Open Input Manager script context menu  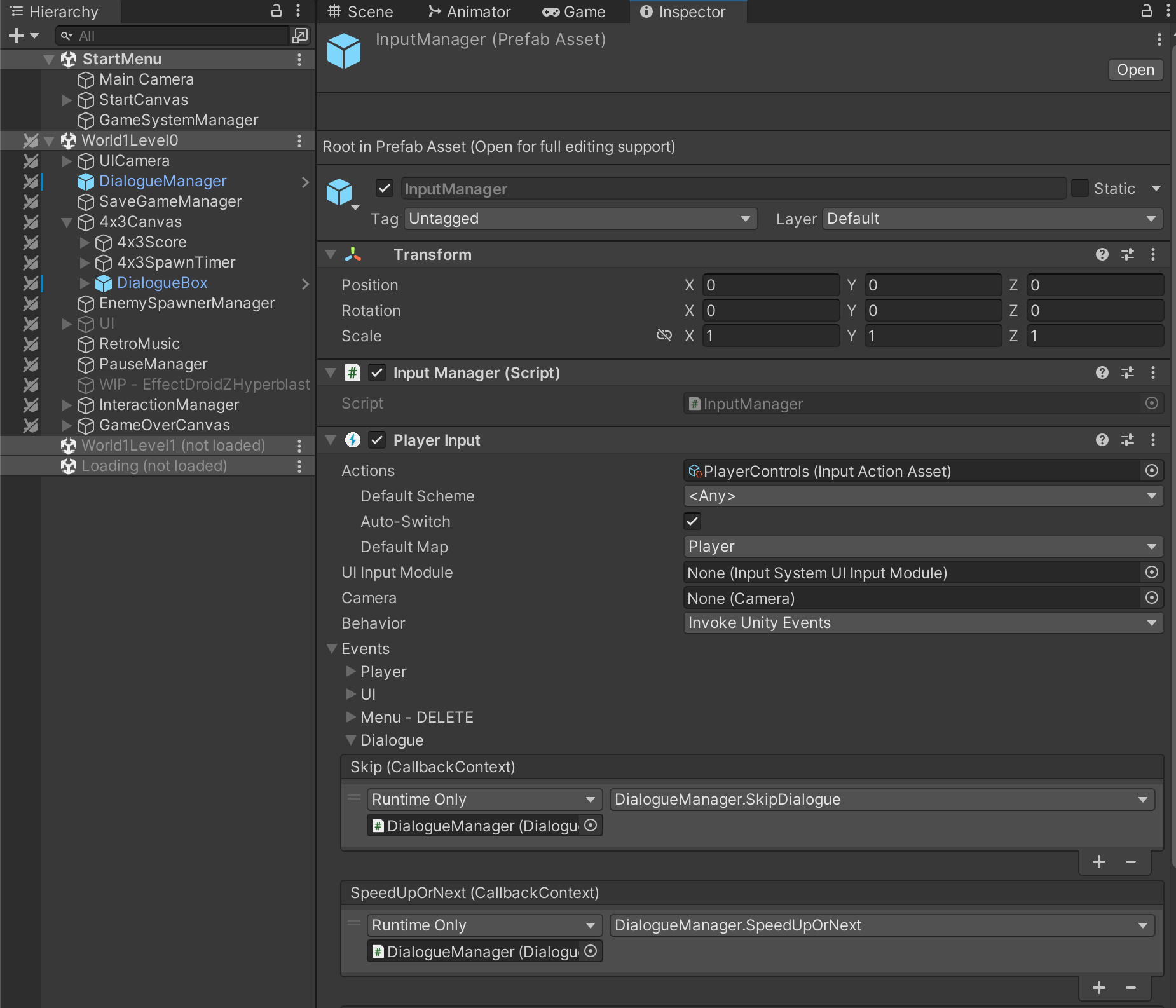tap(1153, 372)
